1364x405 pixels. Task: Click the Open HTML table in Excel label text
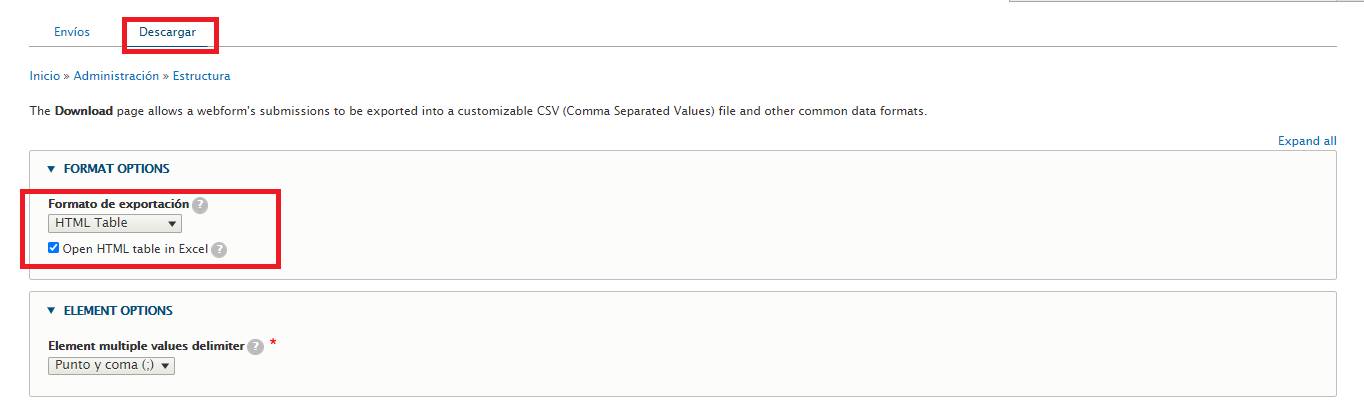tap(135, 249)
